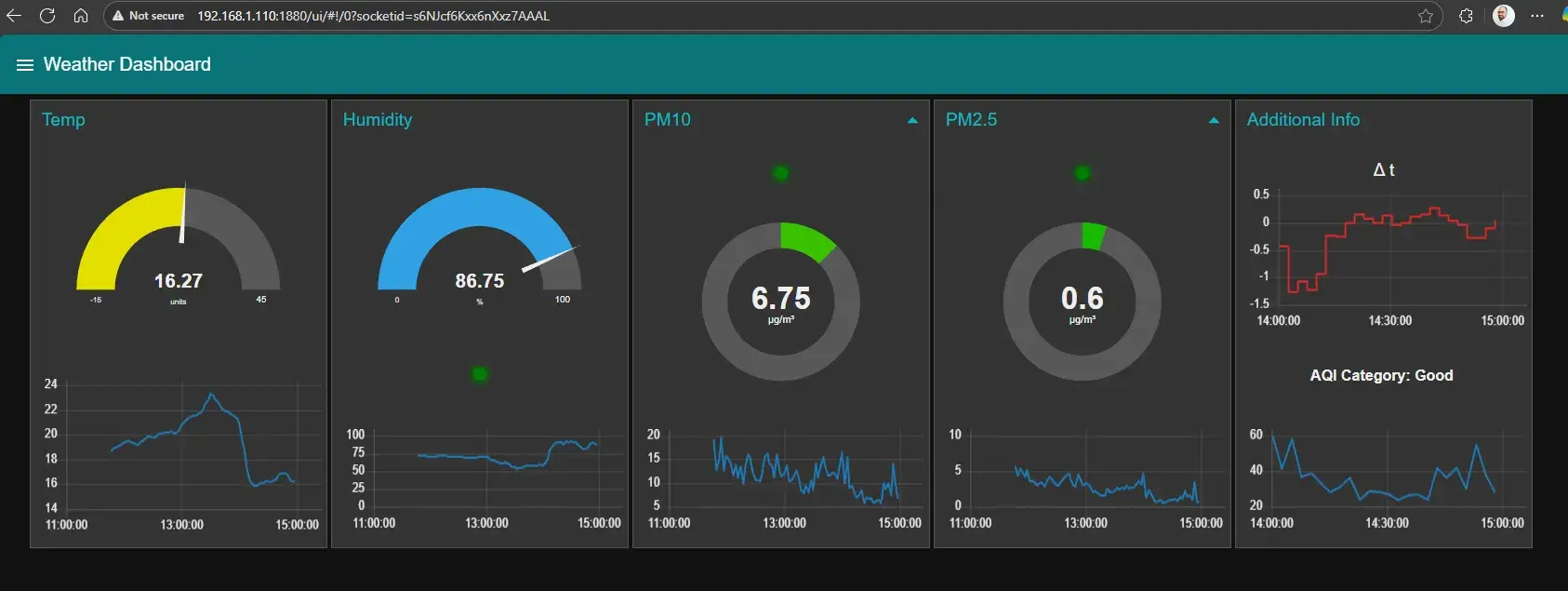1568x591 pixels.
Task: Click the PM10 history line chart
Action: point(804,470)
